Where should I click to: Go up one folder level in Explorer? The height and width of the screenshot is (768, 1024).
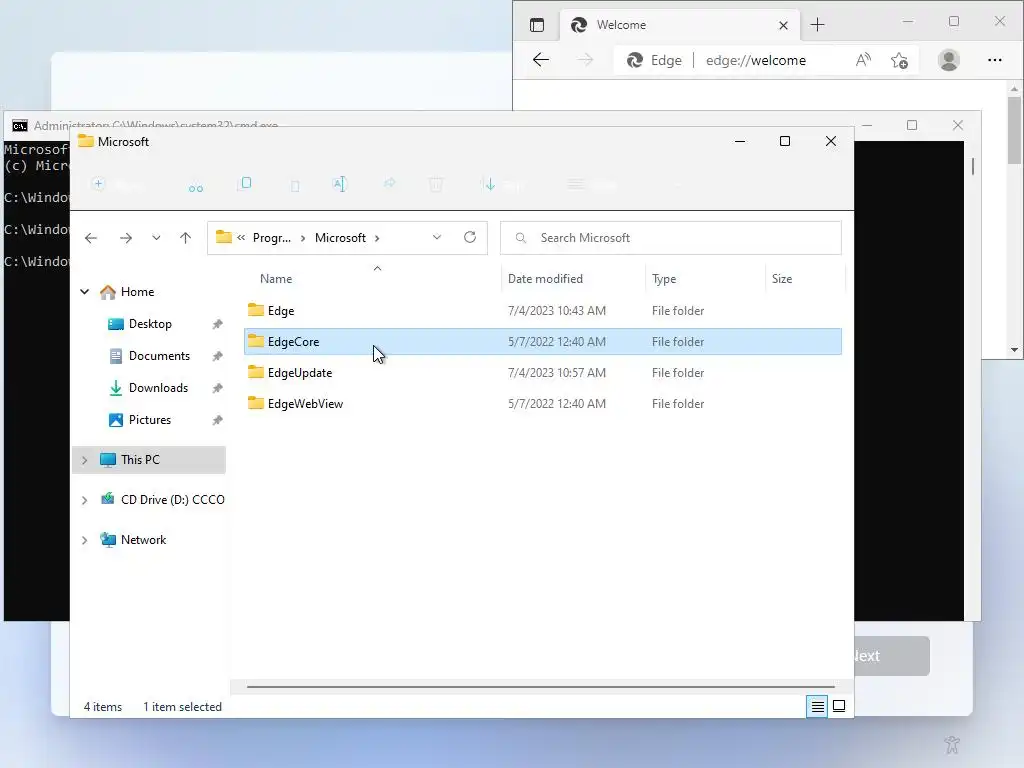coord(185,238)
